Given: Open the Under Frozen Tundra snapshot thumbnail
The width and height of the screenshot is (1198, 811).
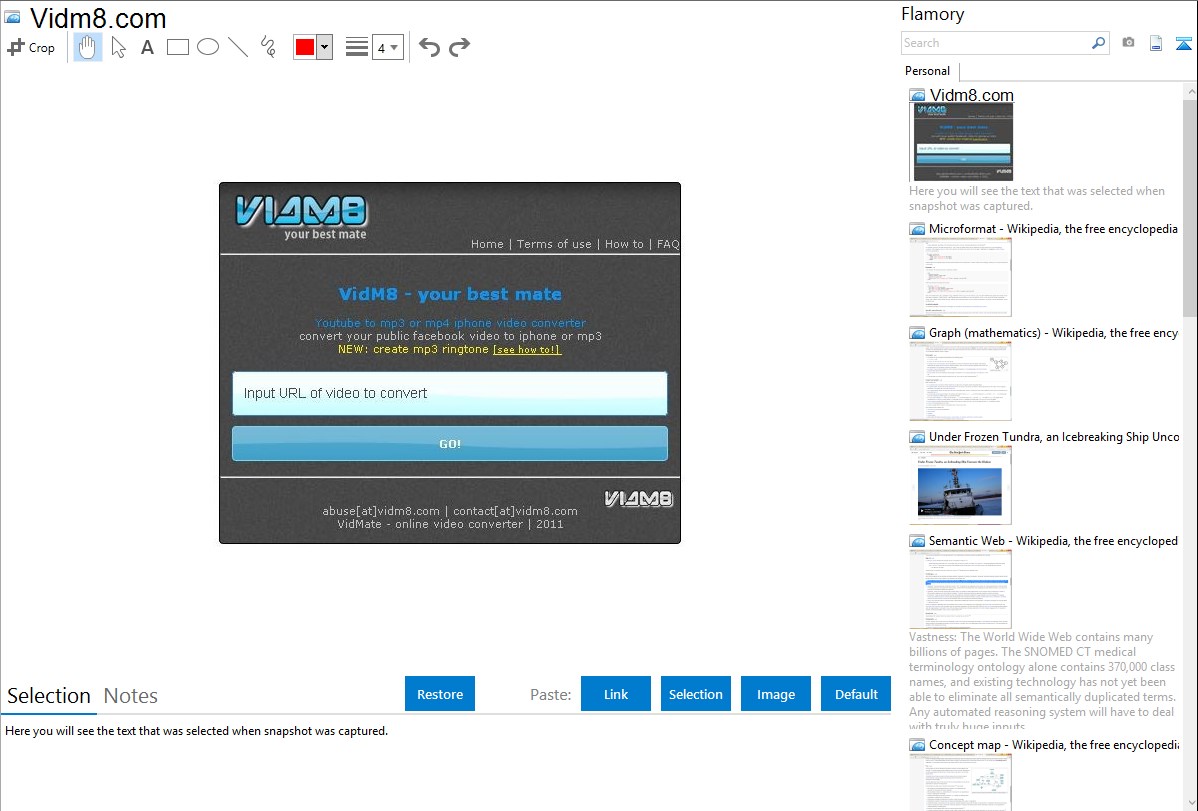Looking at the screenshot, I should click(960, 485).
